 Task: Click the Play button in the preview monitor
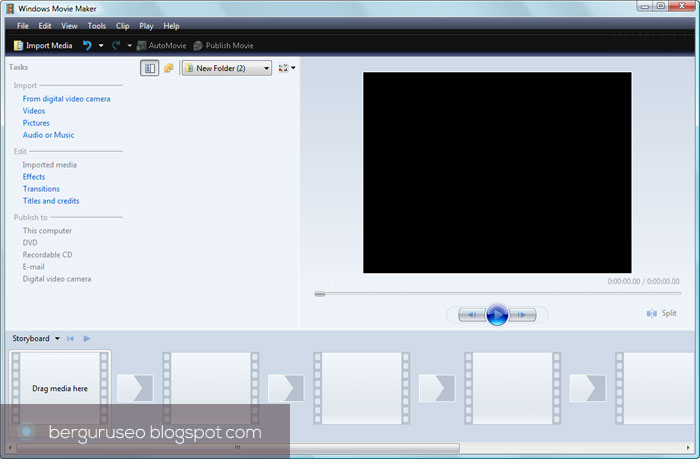[497, 315]
